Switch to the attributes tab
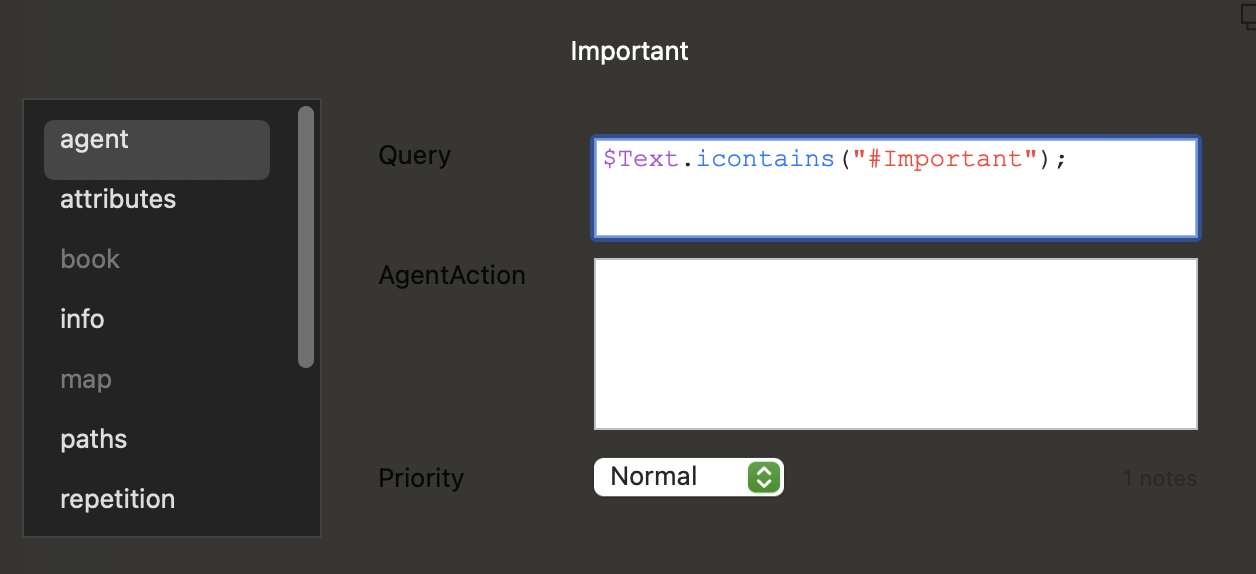The height and width of the screenshot is (574, 1256). [x=118, y=199]
